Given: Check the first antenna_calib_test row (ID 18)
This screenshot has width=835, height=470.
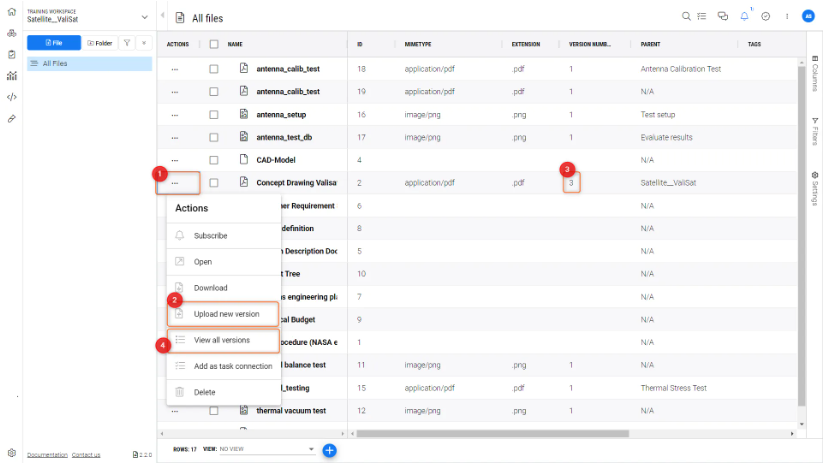Looking at the screenshot, I should (x=214, y=69).
